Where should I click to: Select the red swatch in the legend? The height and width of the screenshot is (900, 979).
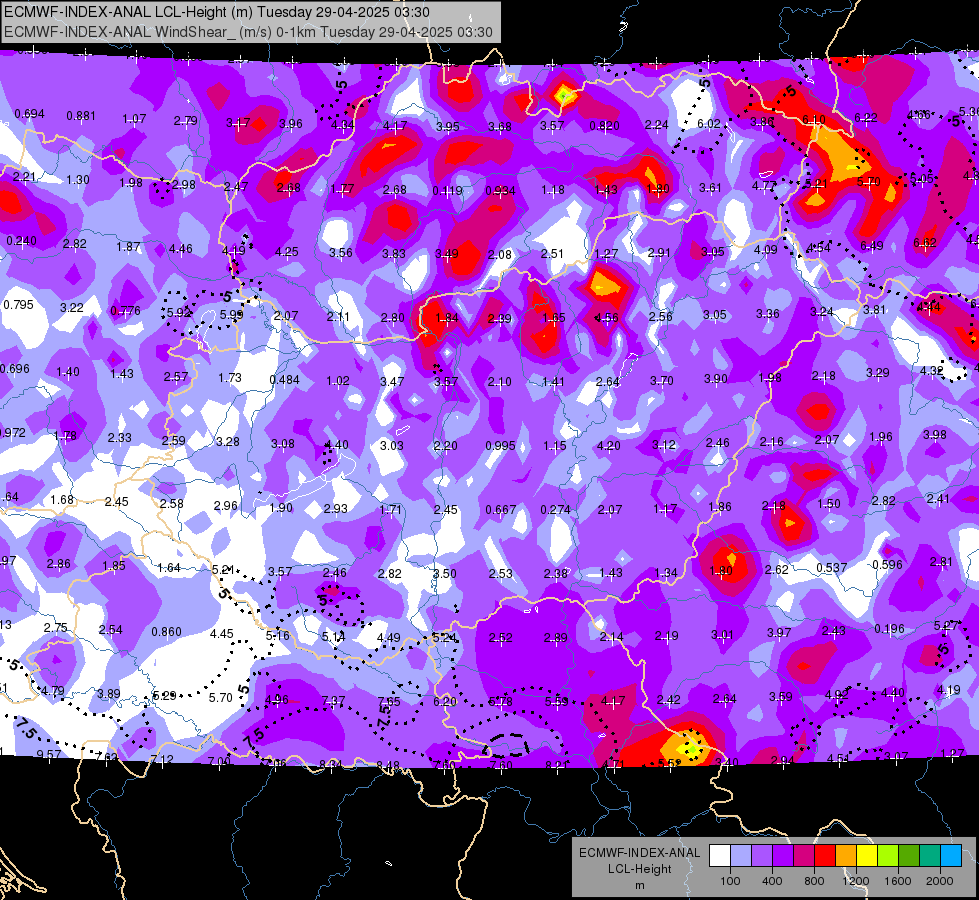(825, 856)
